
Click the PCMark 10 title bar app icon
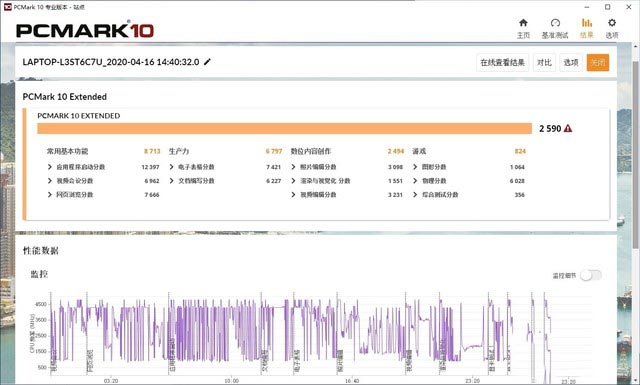pos(7,7)
